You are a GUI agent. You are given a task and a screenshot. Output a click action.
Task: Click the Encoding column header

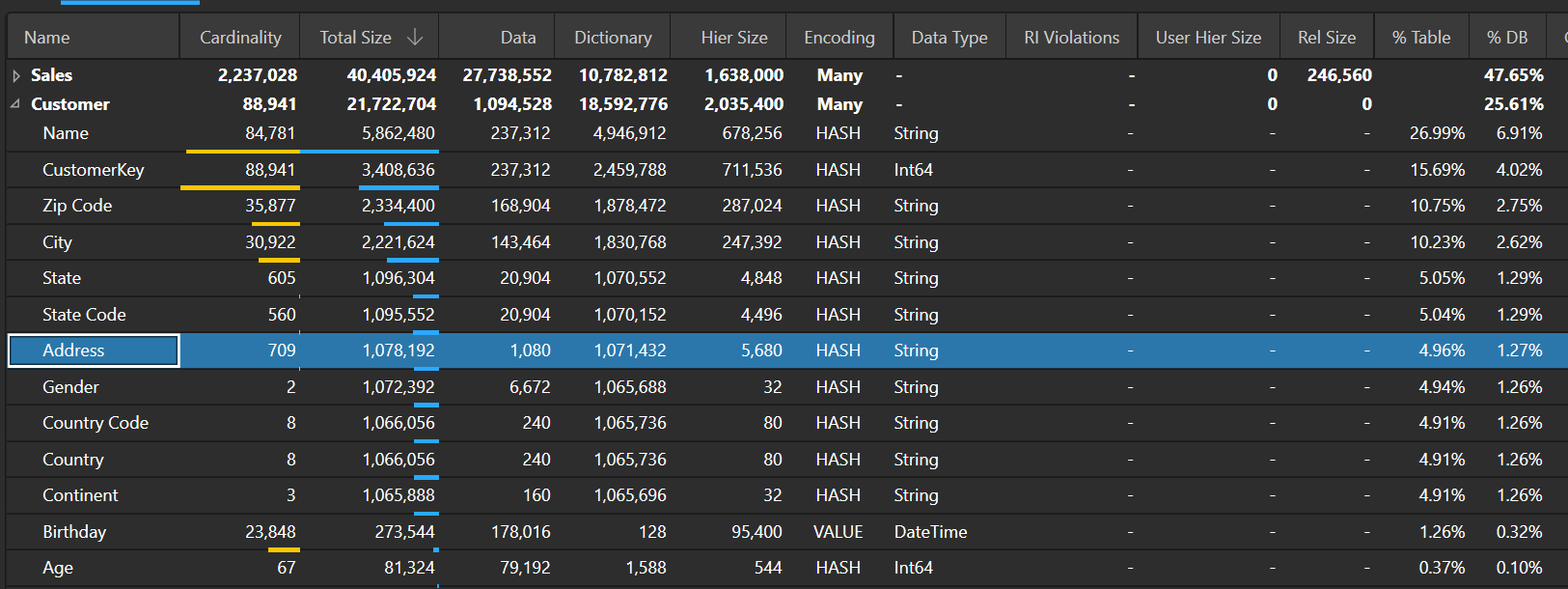coord(839,38)
